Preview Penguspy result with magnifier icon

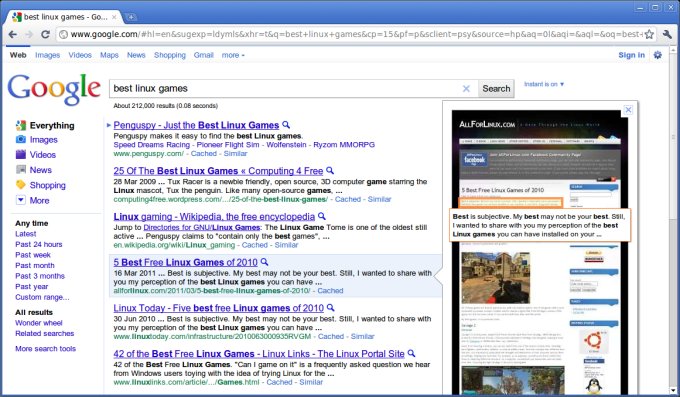point(286,125)
